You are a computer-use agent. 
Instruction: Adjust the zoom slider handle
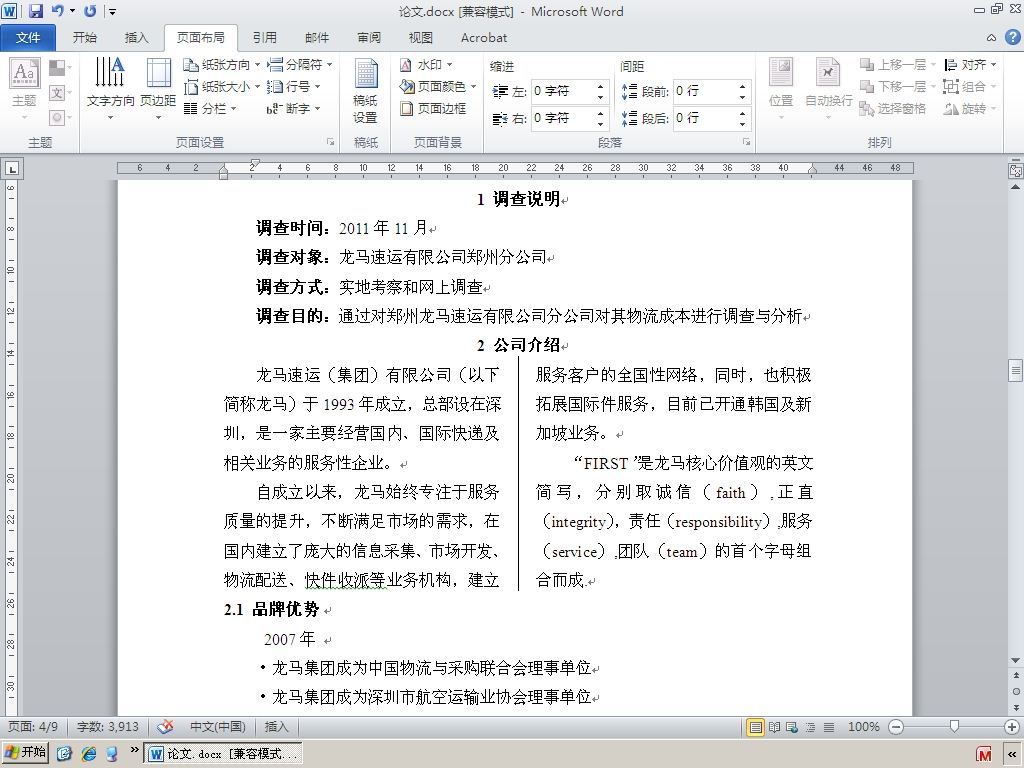coord(954,726)
